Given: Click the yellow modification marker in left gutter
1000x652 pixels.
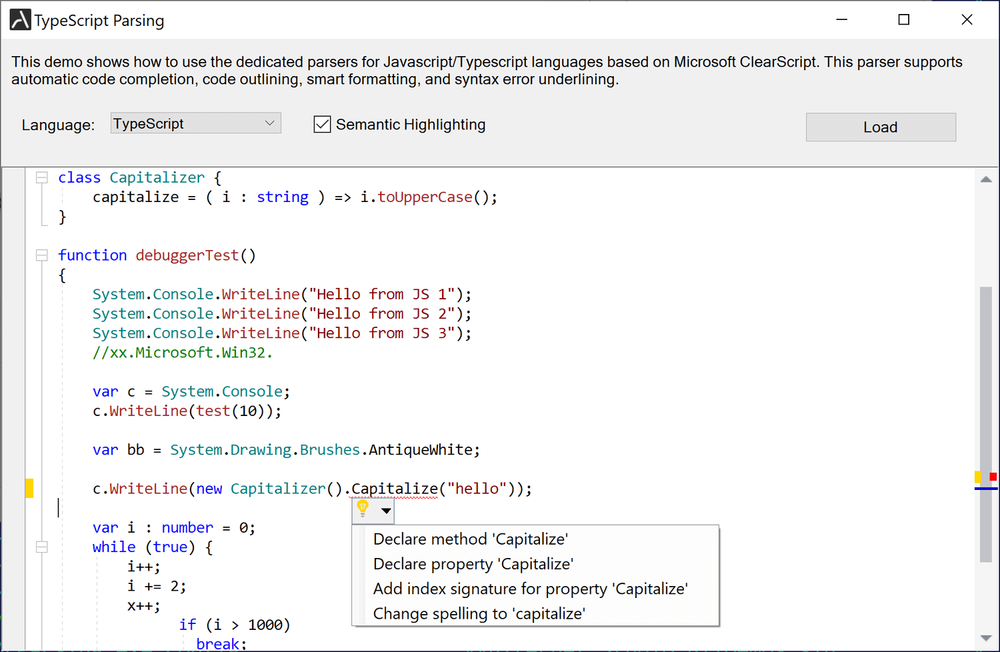Looking at the screenshot, I should click(31, 488).
